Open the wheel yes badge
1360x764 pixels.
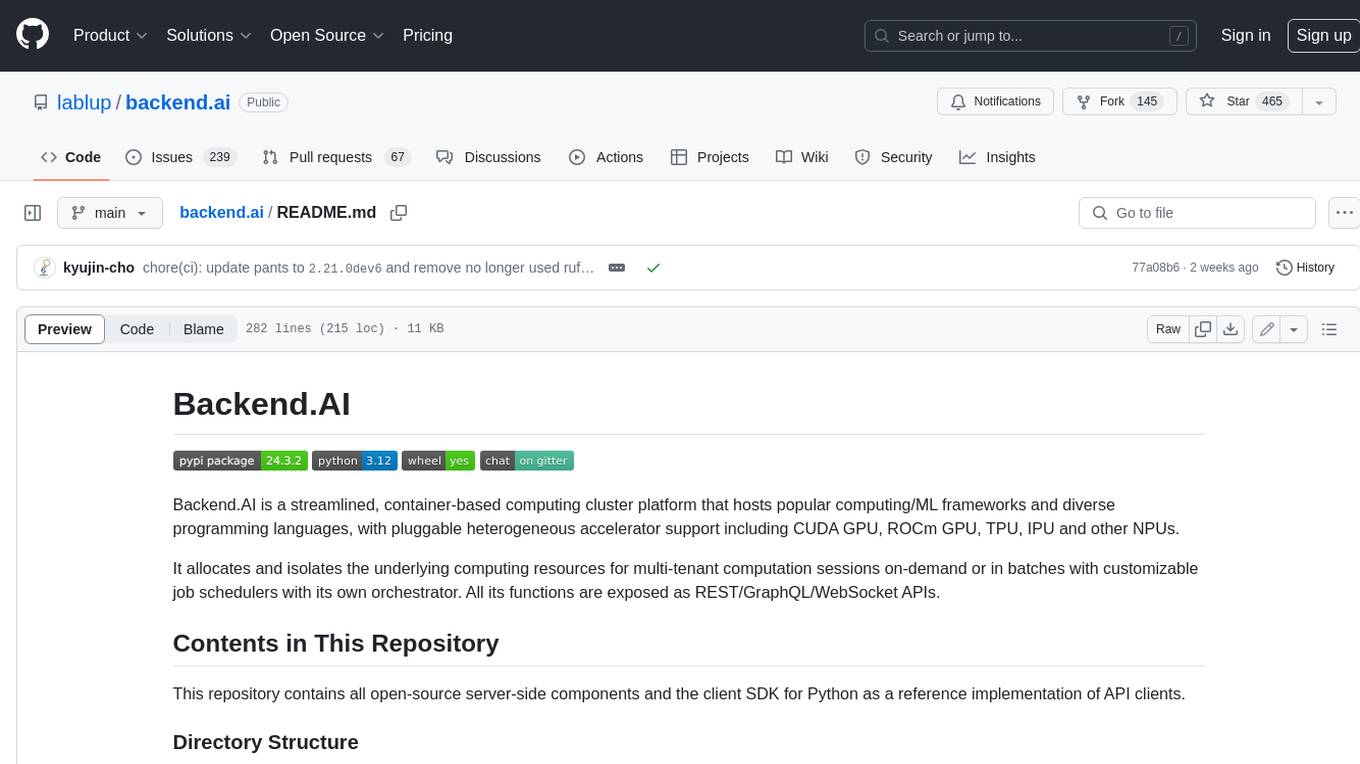pos(438,461)
